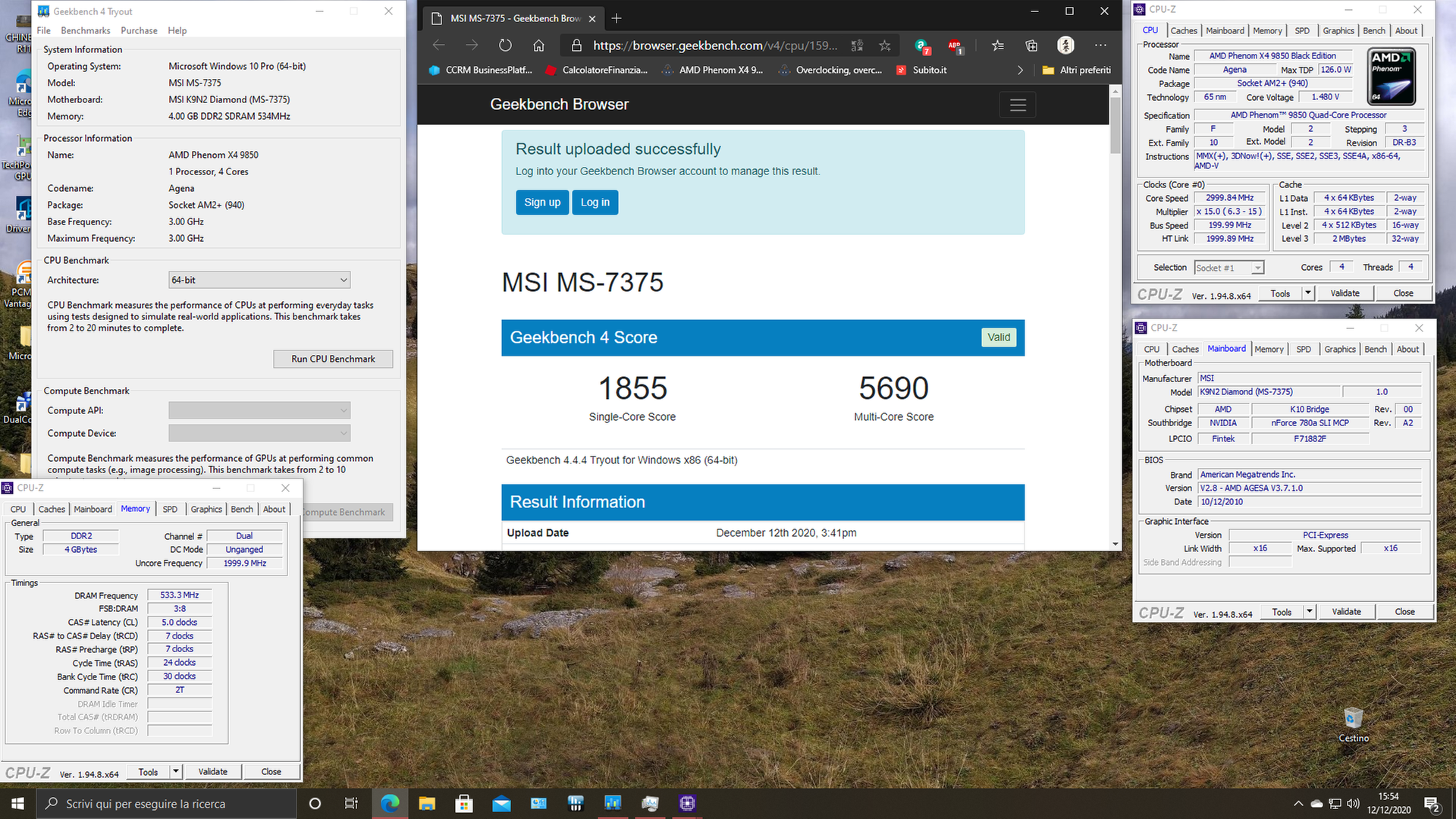1456x819 pixels.
Task: Open the Compute API dropdown
Action: pos(259,410)
